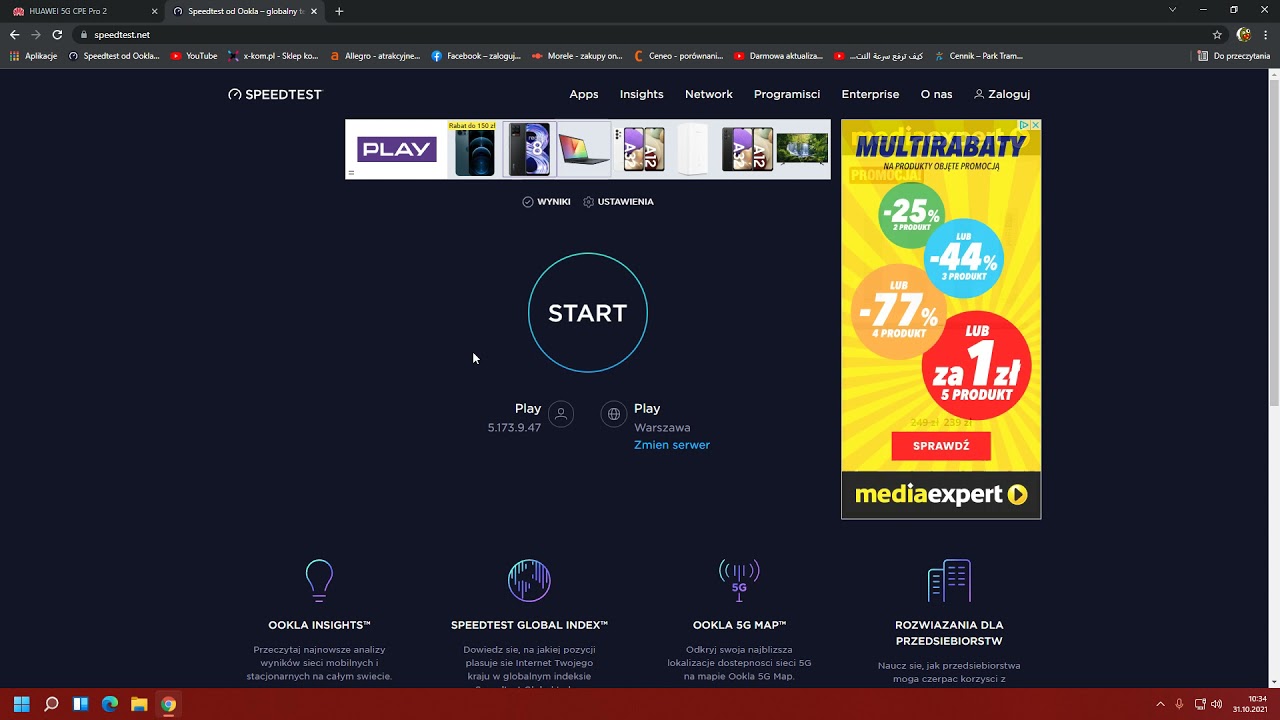
Task: Click the Ookla Insights lightbulb icon
Action: coord(319,580)
